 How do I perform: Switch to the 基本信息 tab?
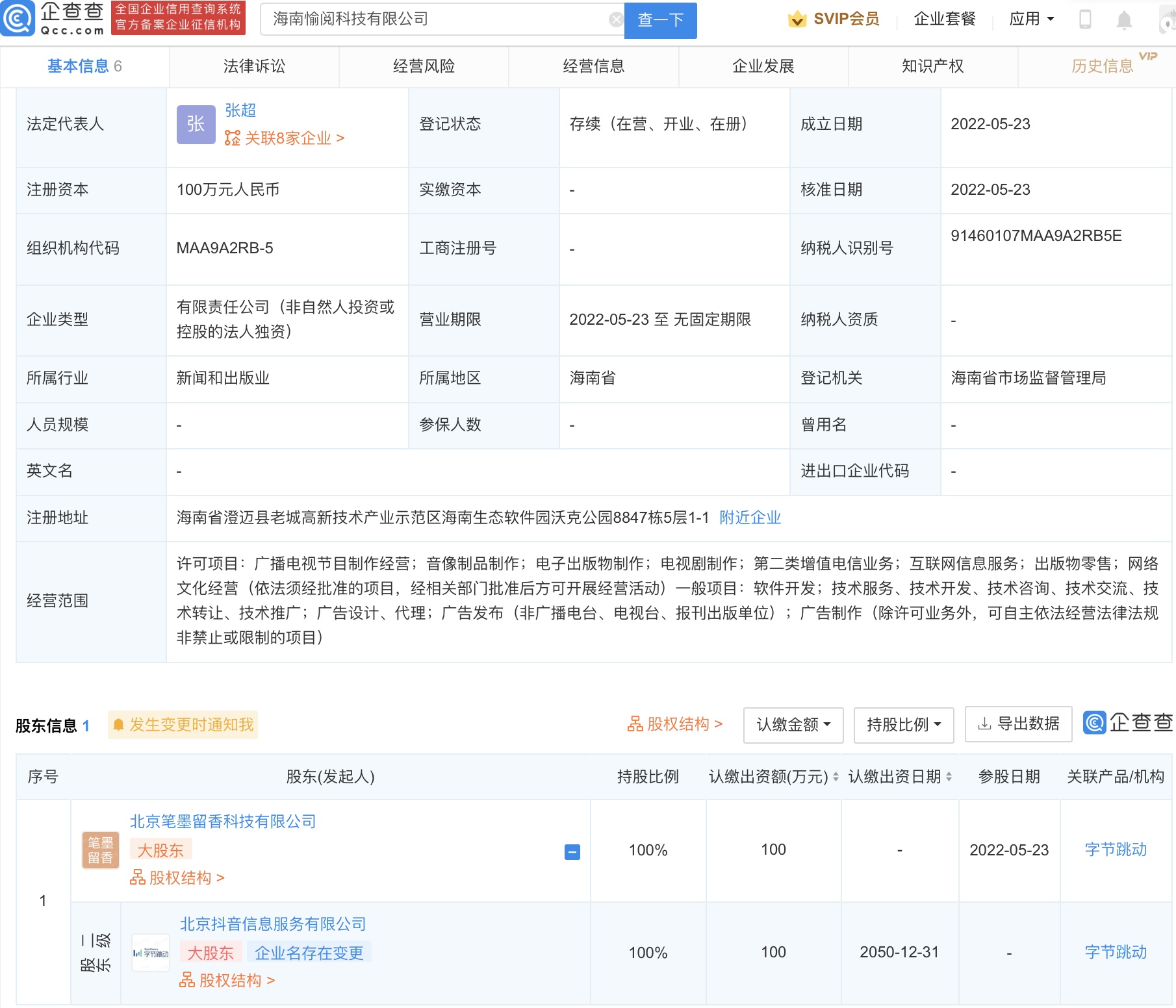[84, 66]
